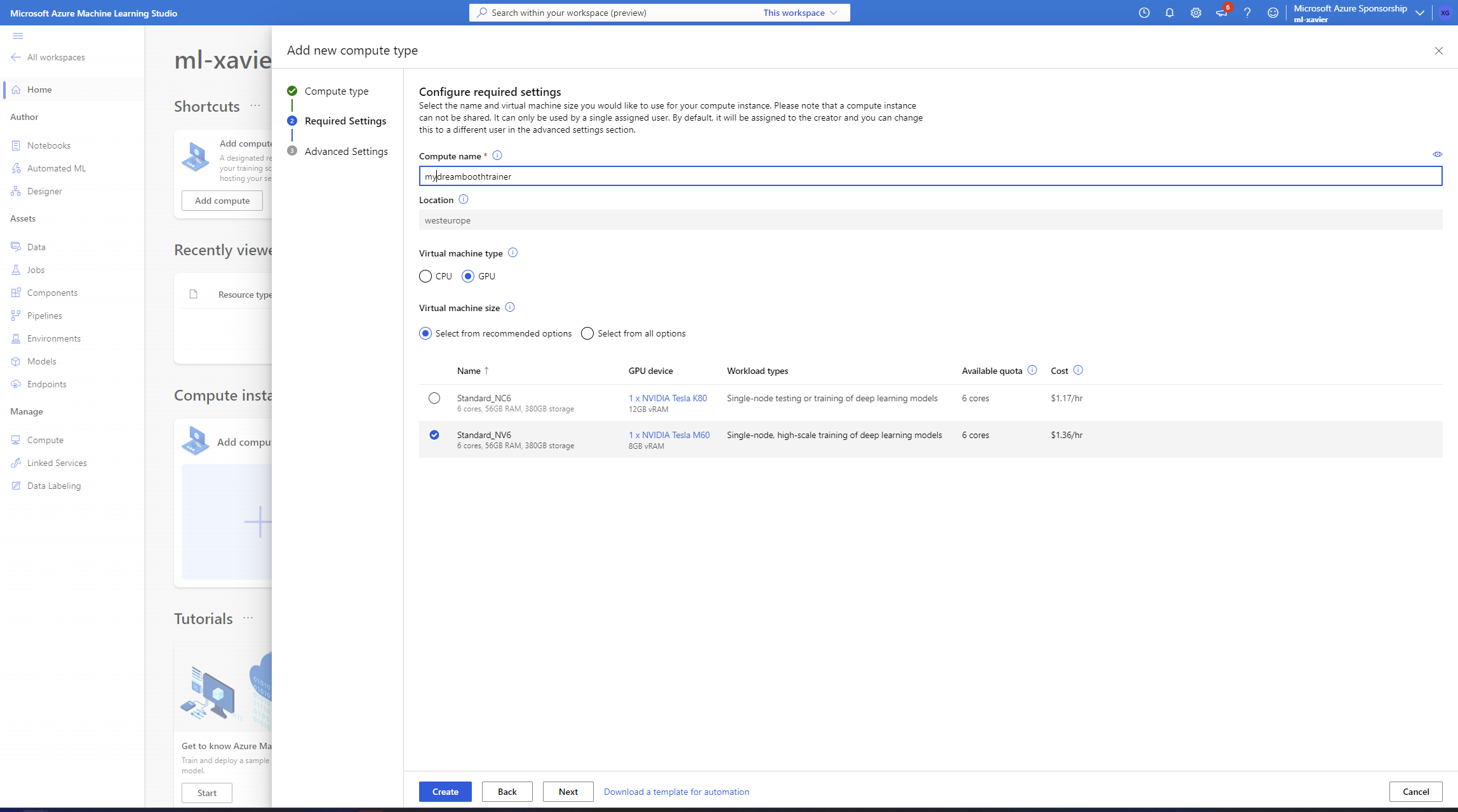Click info icon next to Compute name

point(497,156)
